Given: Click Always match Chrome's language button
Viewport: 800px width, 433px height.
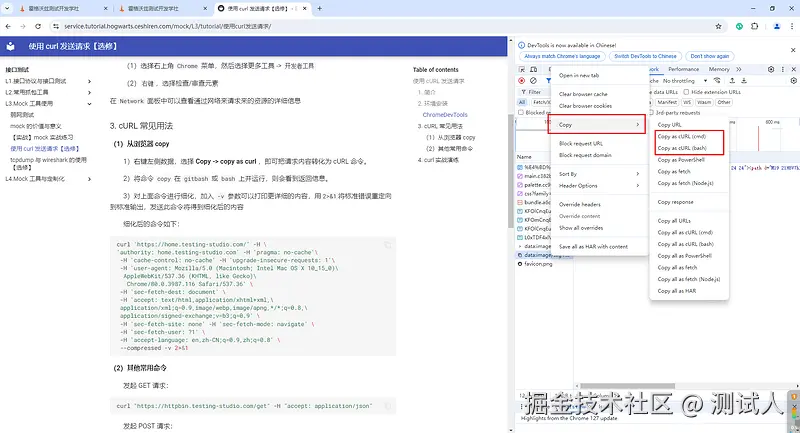Looking at the screenshot, I should point(562,56).
